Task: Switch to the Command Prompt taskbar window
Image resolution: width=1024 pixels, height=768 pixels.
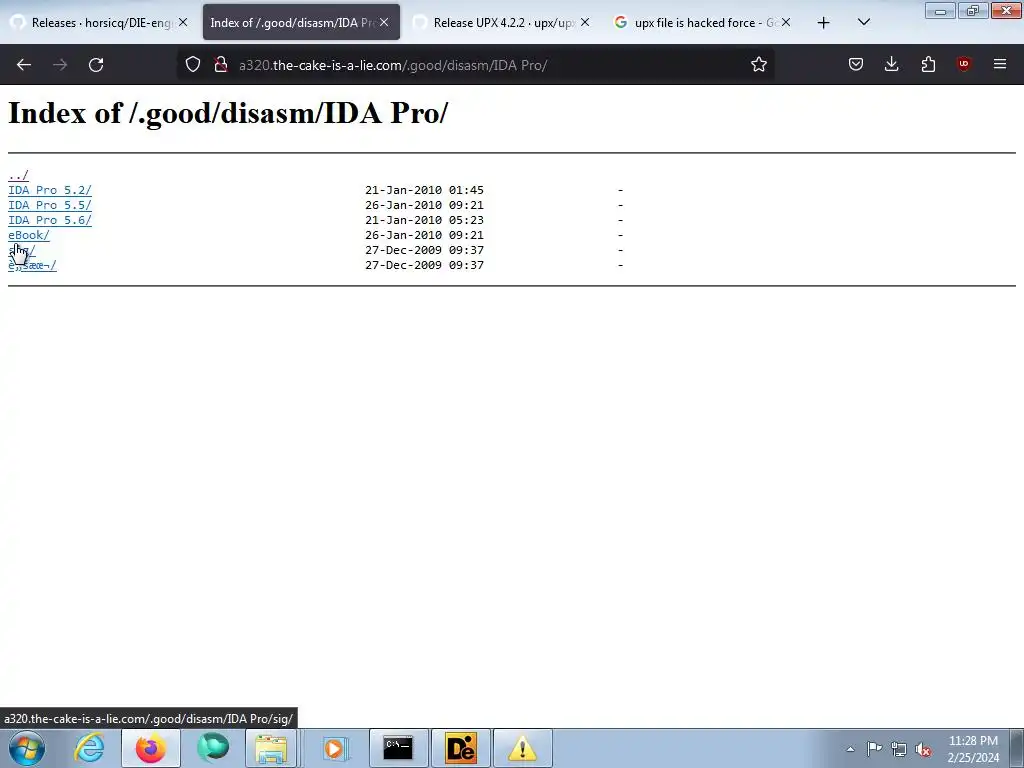Action: 399,748
